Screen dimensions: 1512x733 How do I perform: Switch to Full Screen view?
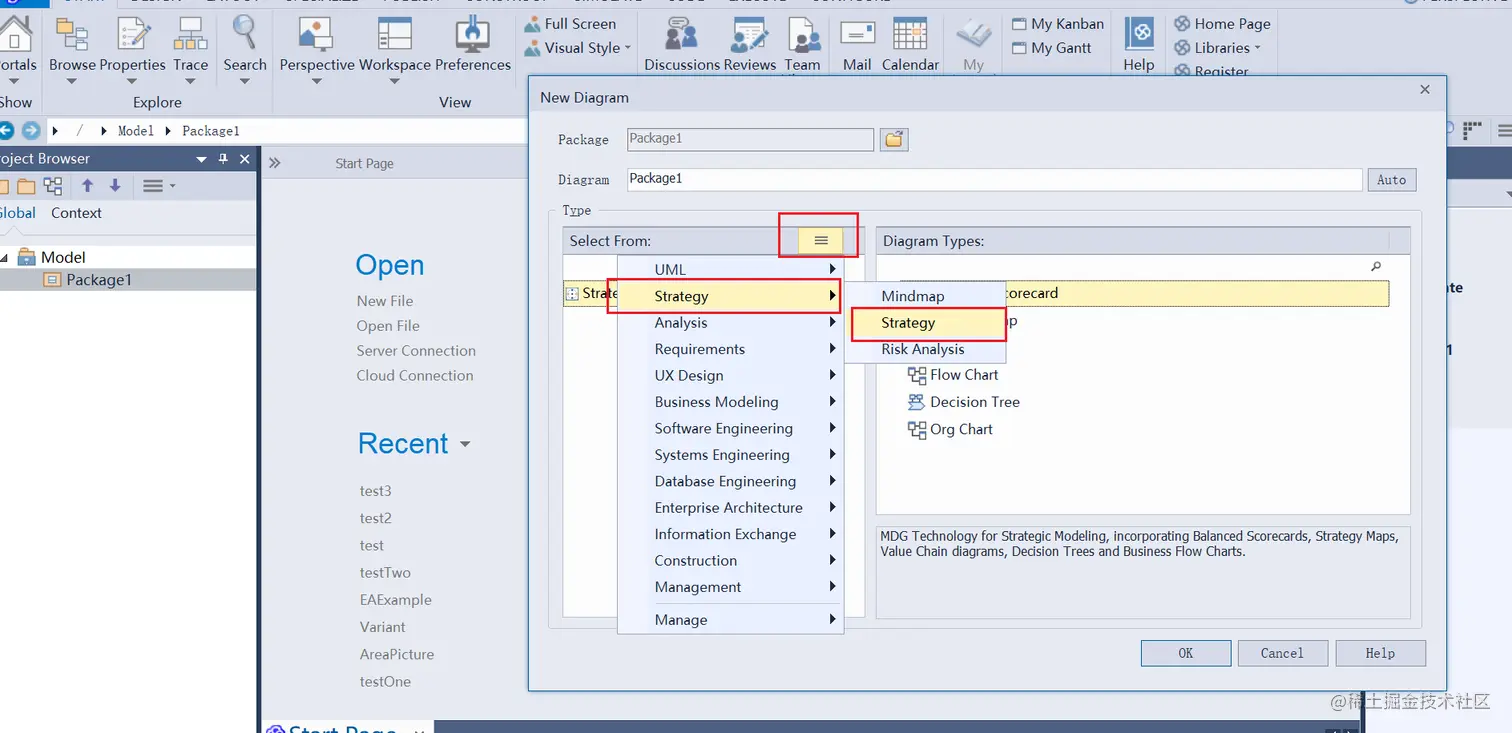point(571,24)
